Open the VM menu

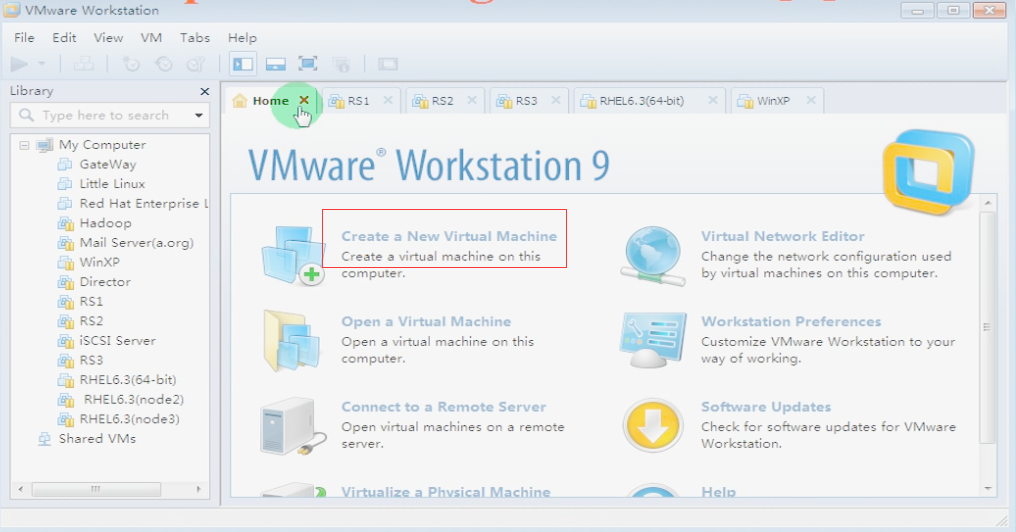click(x=151, y=38)
